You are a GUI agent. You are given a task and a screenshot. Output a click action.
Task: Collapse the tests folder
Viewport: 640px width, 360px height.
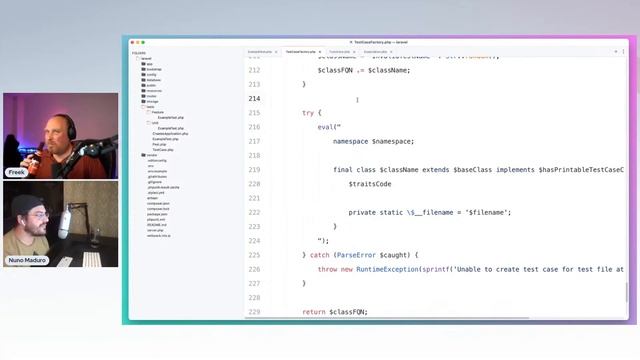click(148, 107)
